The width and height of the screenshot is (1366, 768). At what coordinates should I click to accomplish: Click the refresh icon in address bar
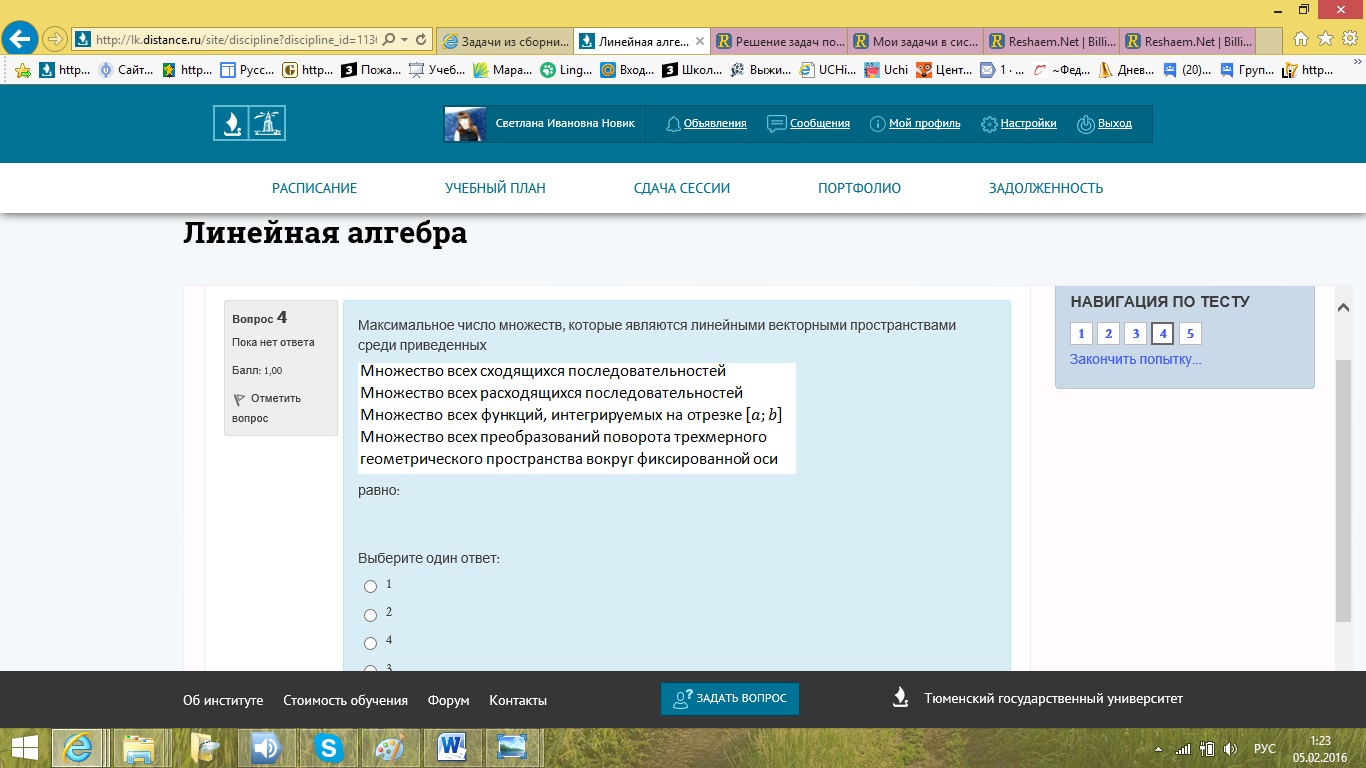421,40
